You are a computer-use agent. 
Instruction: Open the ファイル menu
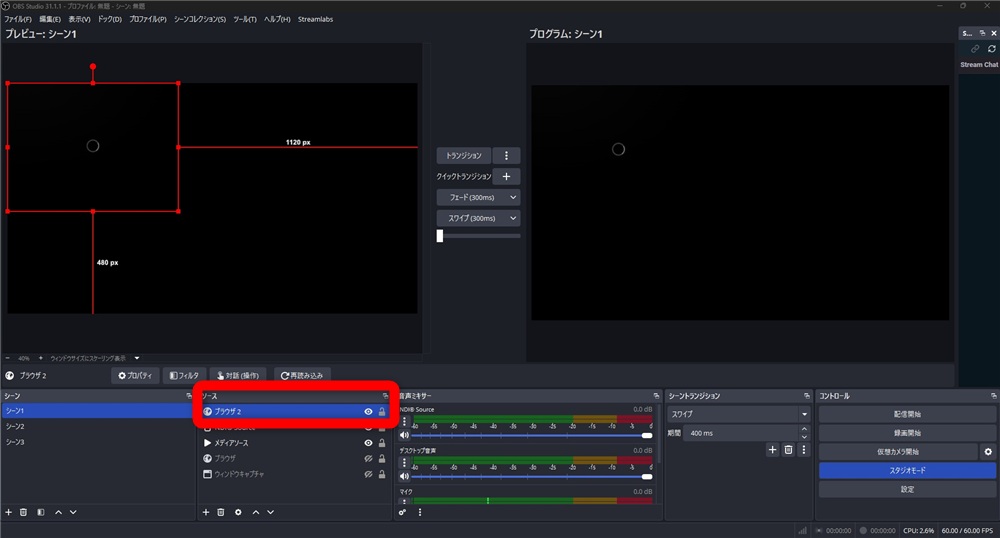[18, 19]
